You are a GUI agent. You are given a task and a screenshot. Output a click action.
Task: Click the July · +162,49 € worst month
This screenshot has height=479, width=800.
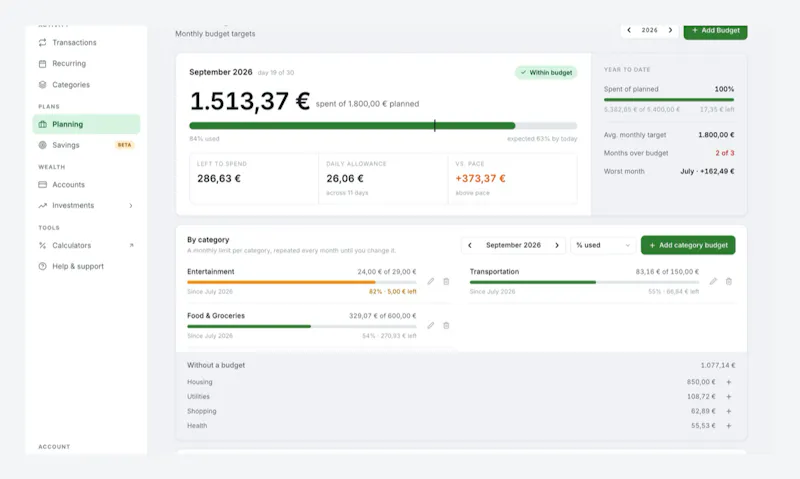coord(707,171)
